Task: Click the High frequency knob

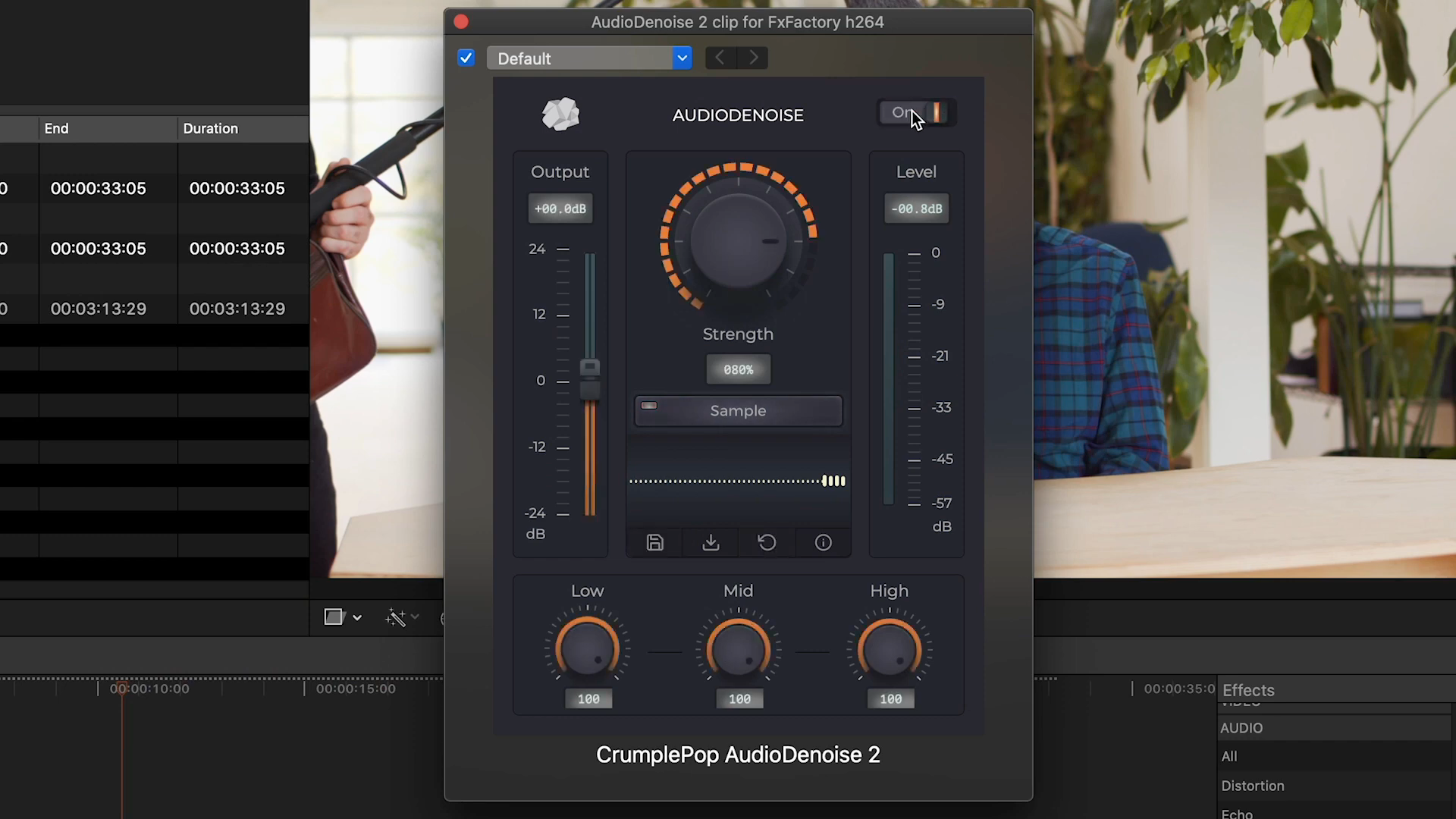Action: (890, 649)
